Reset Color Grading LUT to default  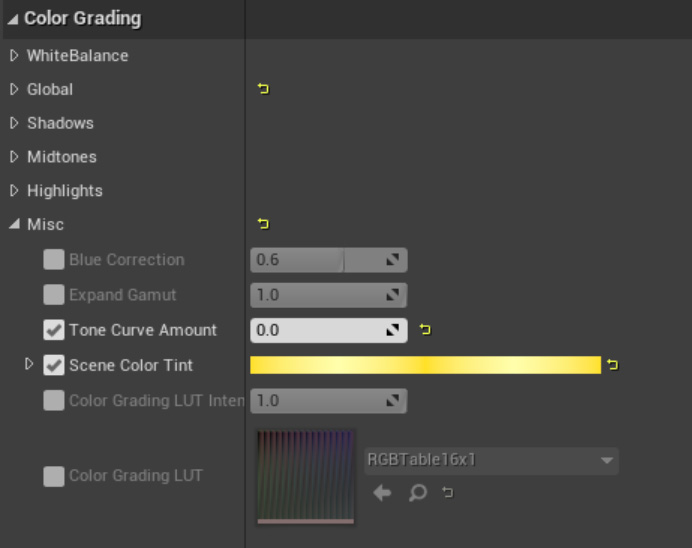448,493
